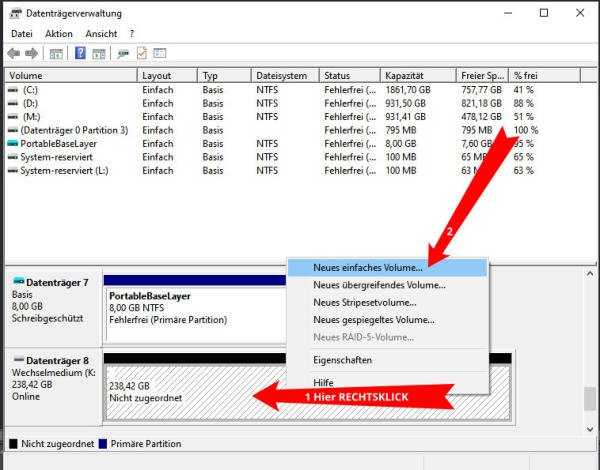Open the ? help menu
Screen dimensions: 600x470
pos(132,34)
